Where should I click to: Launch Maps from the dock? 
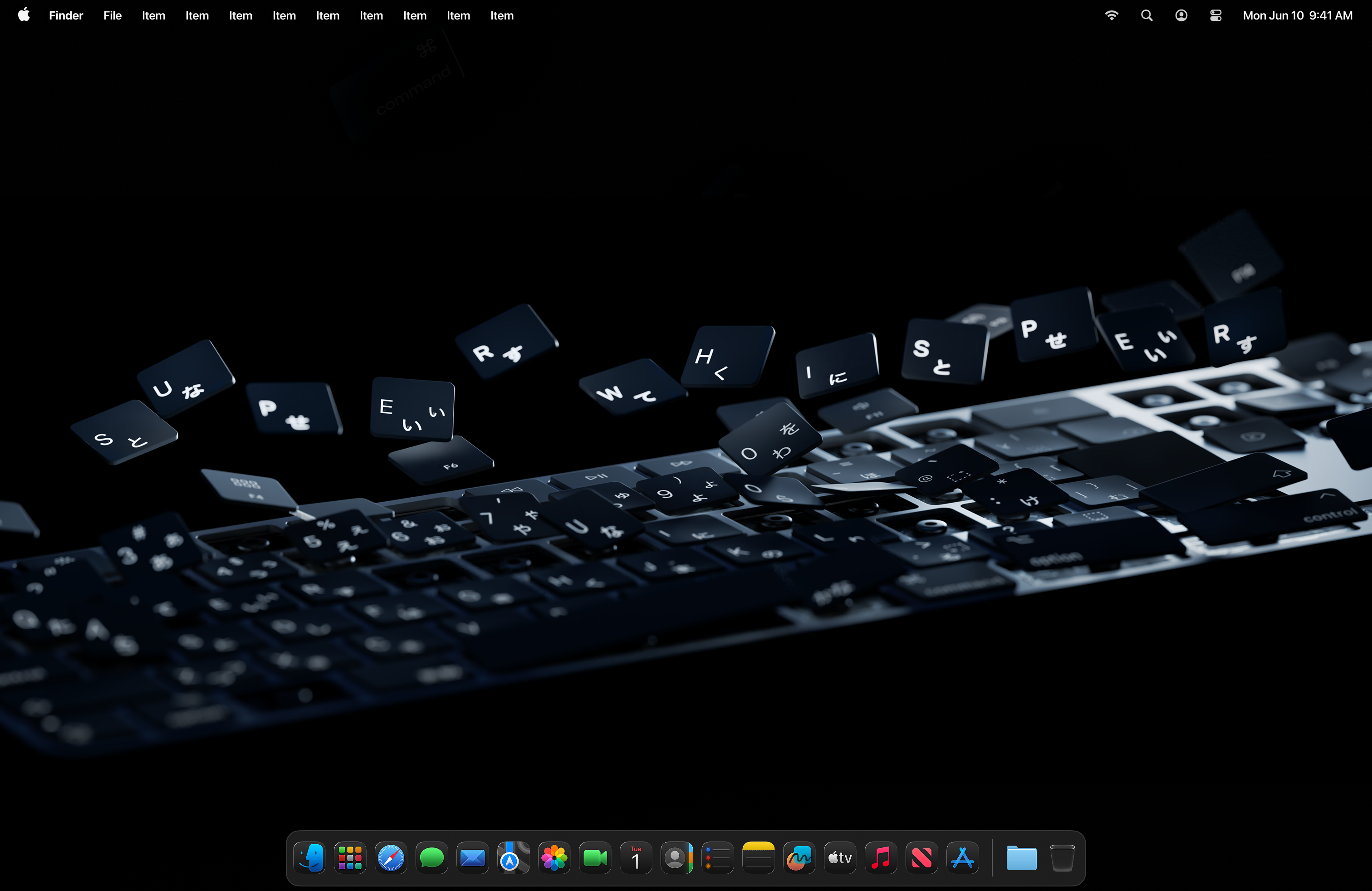point(513,858)
